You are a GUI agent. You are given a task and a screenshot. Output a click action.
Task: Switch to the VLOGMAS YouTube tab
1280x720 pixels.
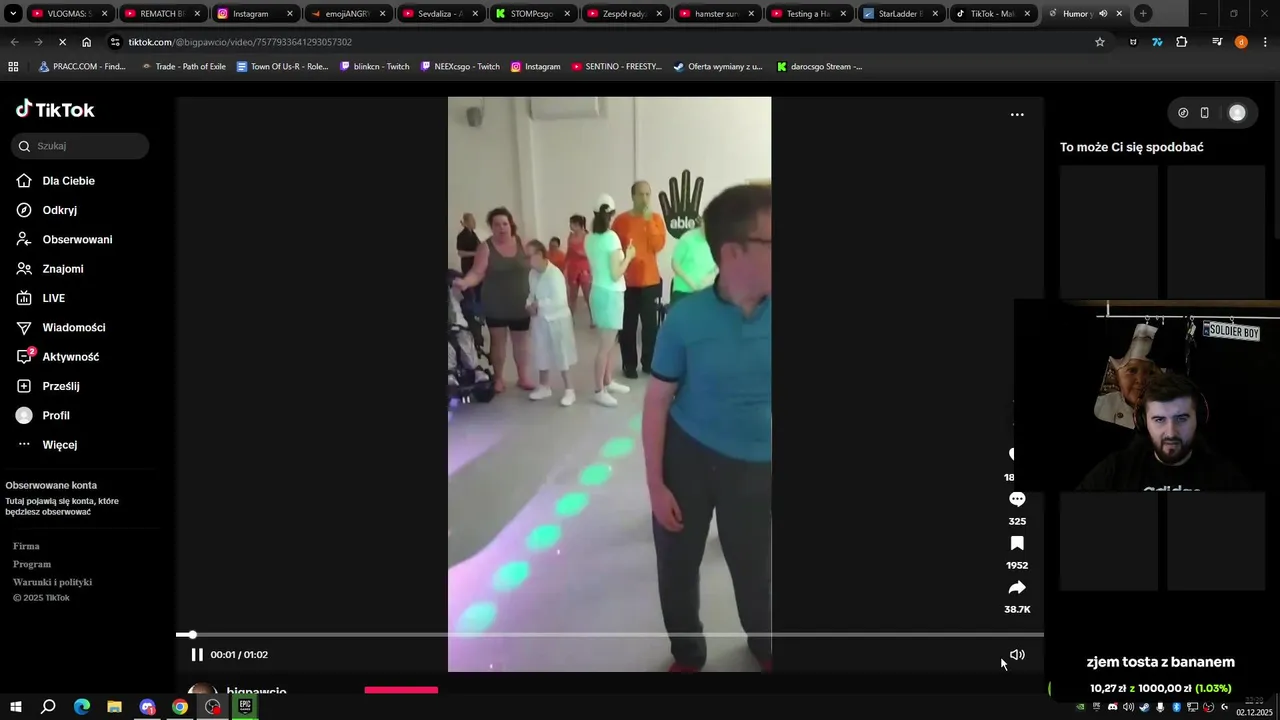pos(68,14)
